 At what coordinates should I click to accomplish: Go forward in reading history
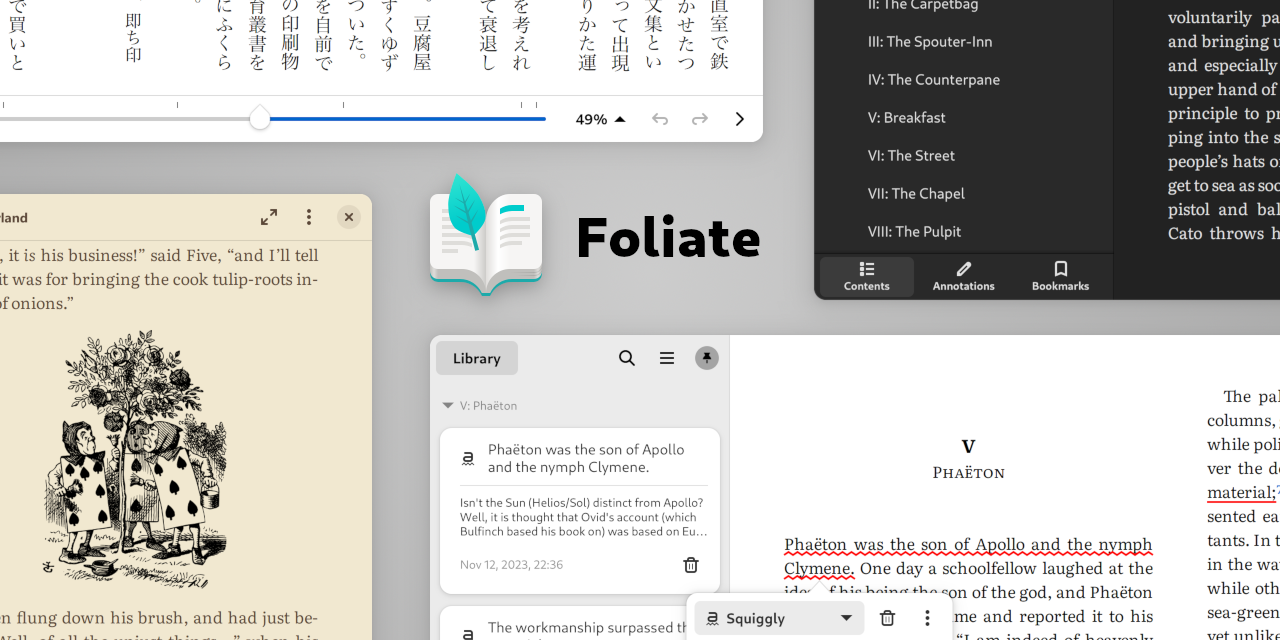[700, 119]
